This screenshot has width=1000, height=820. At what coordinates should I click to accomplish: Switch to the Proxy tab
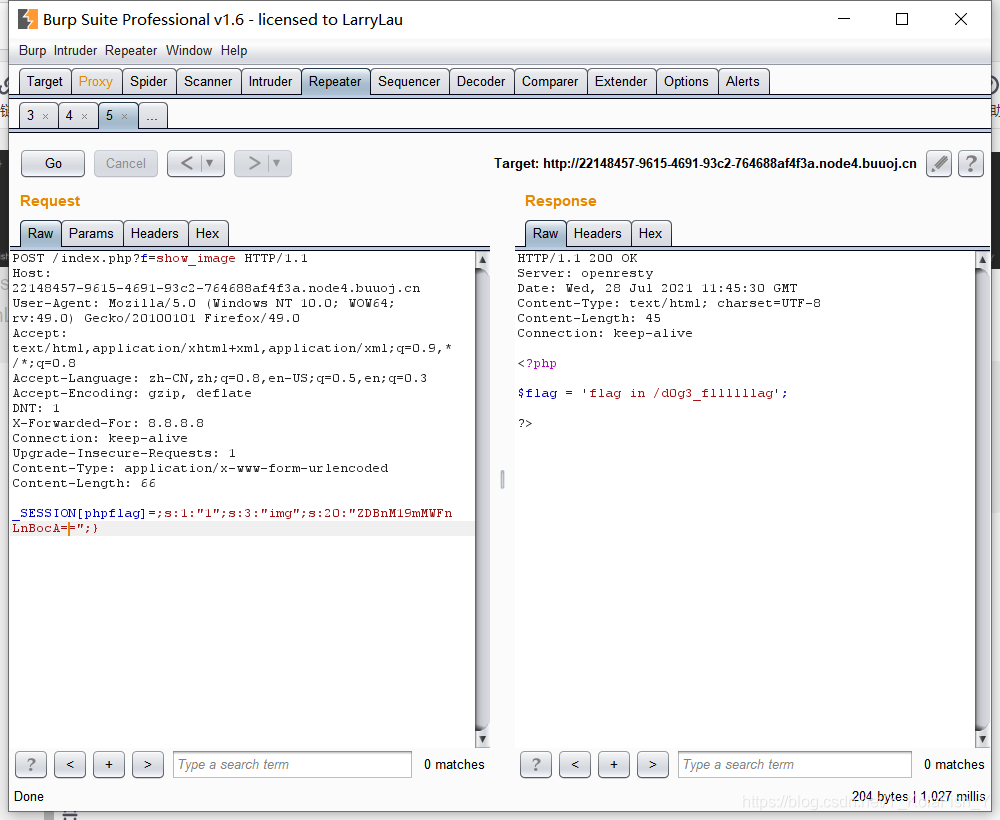pos(96,82)
